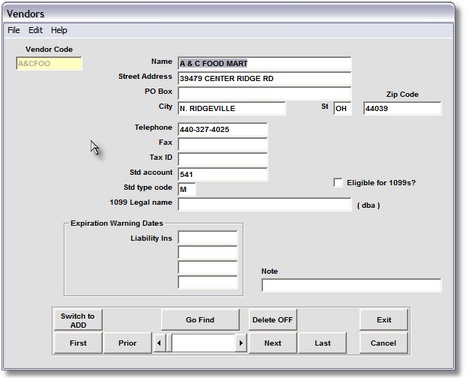Click the Cancel button
Screen dimensions: 466x381
click(384, 343)
